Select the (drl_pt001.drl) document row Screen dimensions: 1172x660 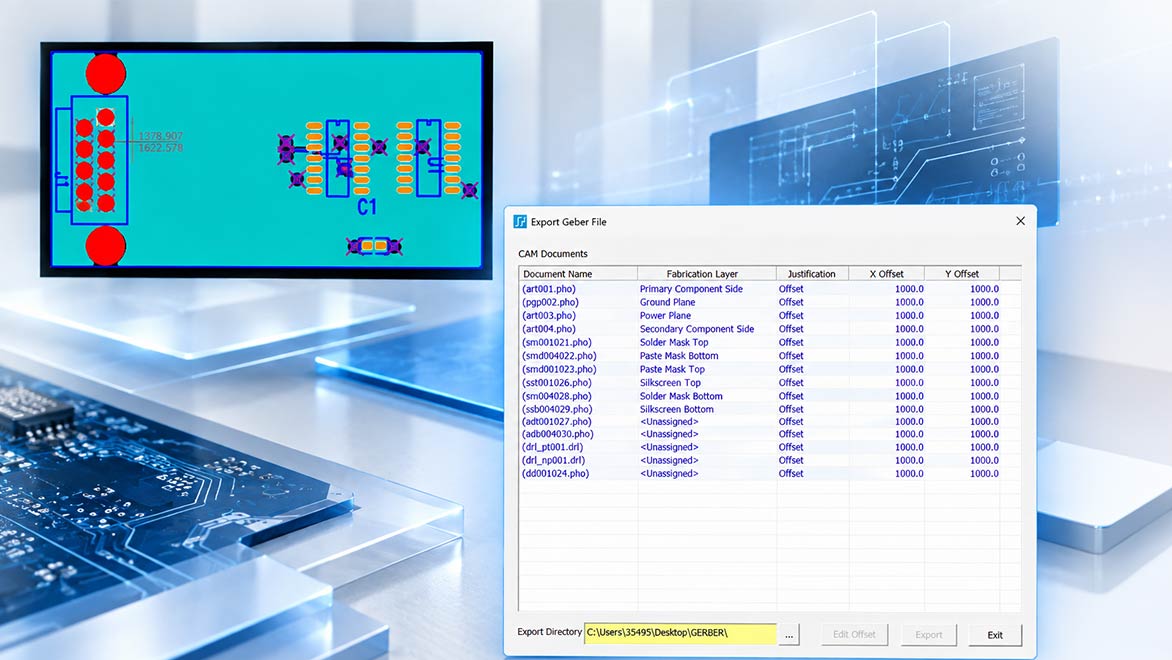click(769, 447)
